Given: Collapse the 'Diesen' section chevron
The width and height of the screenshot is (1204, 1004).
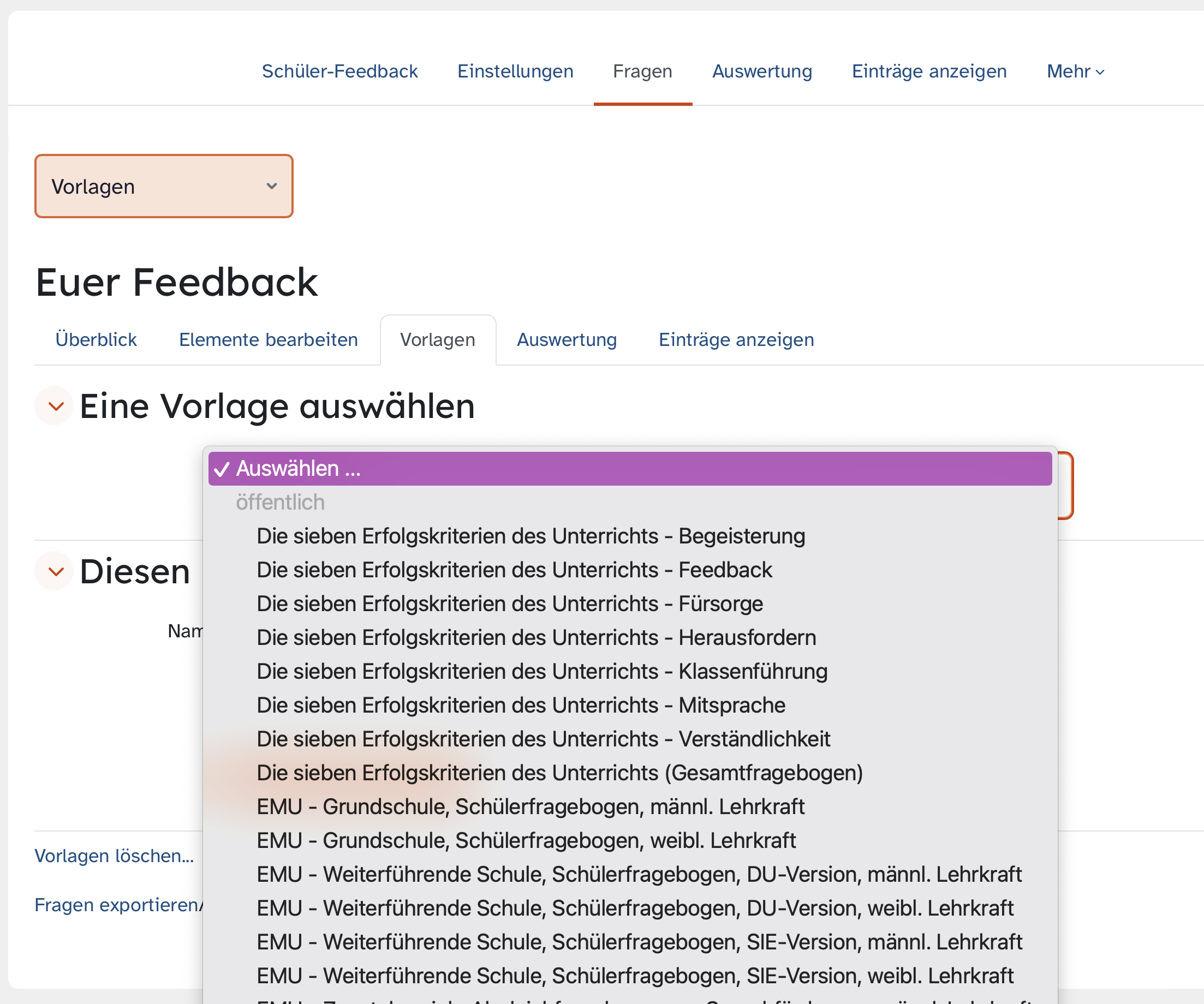Looking at the screenshot, I should point(55,571).
